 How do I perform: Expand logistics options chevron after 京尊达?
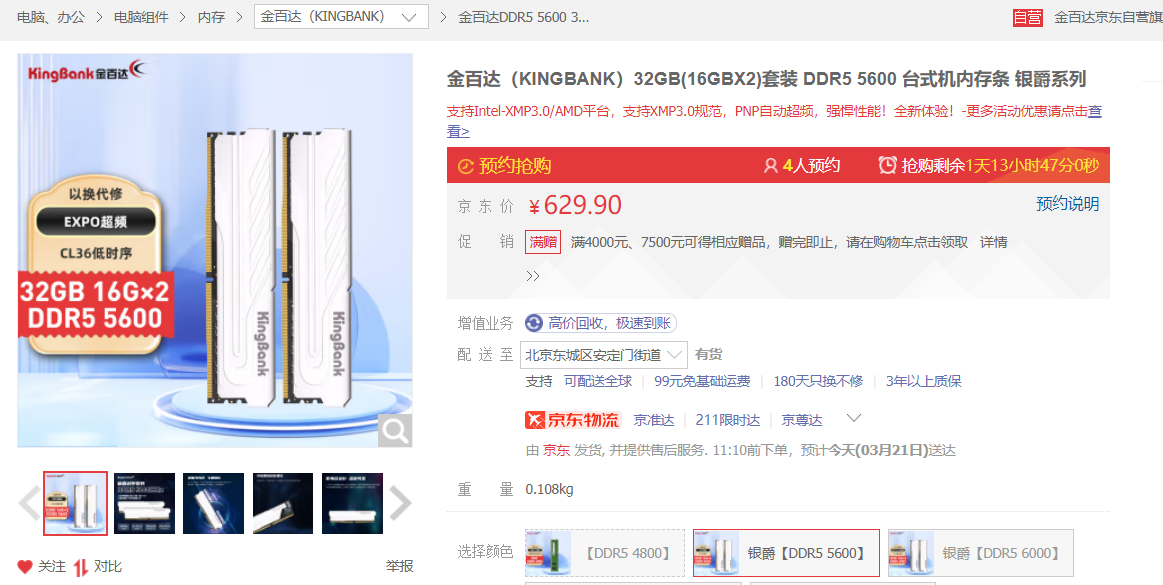(854, 418)
